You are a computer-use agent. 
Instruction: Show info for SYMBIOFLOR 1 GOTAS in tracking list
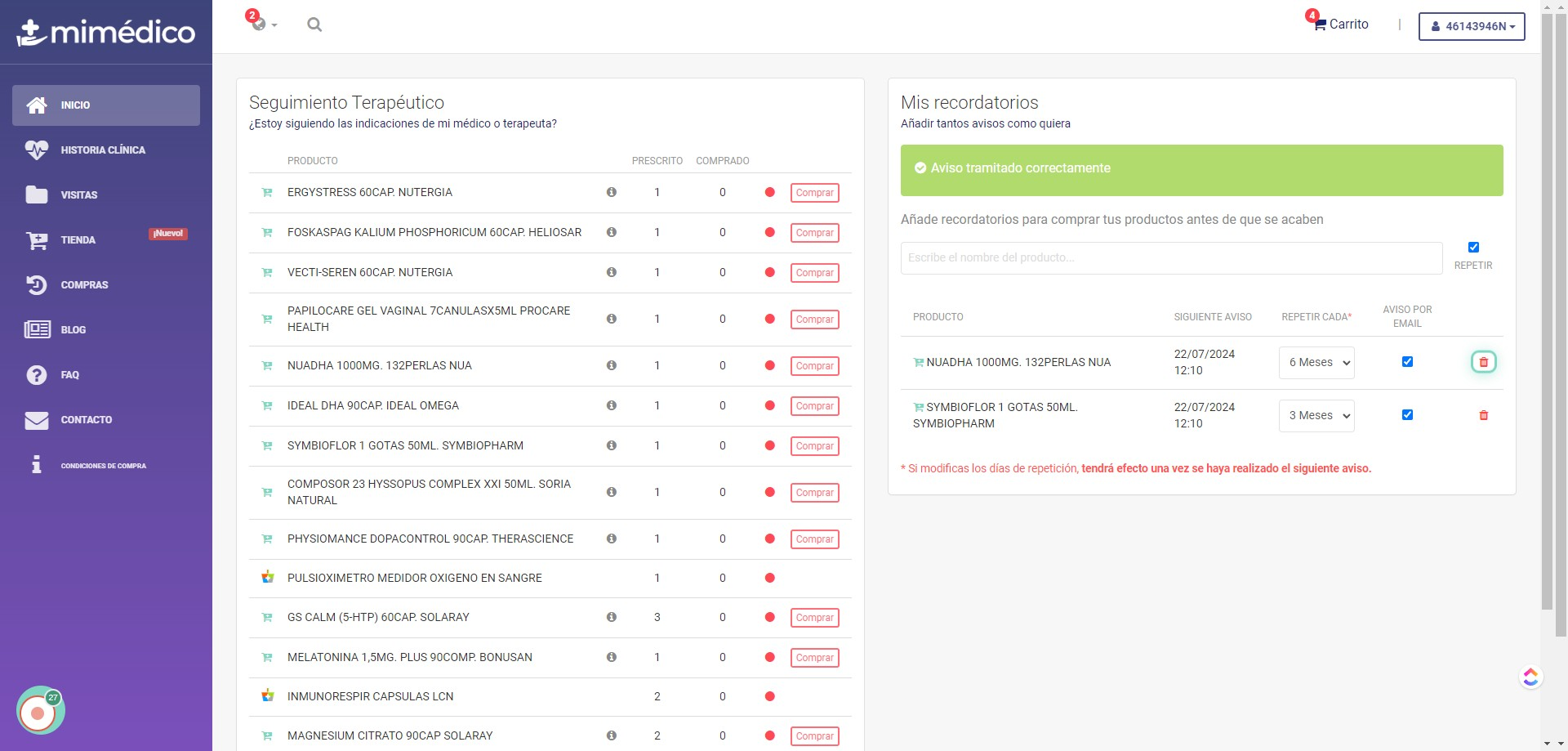click(x=611, y=445)
